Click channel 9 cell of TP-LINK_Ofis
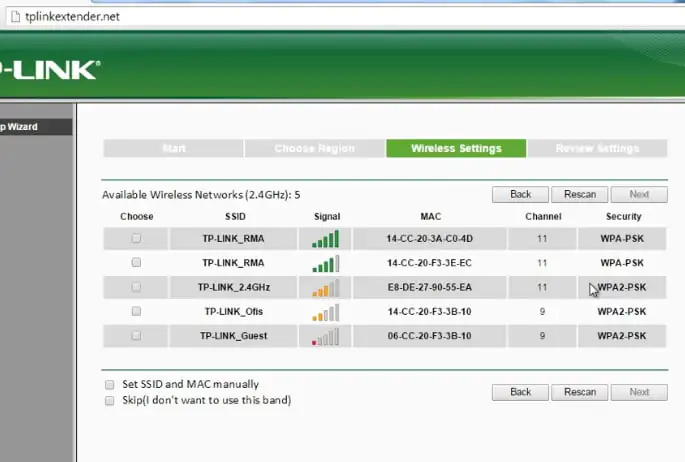Viewport: 685px width, 462px height. click(542, 312)
